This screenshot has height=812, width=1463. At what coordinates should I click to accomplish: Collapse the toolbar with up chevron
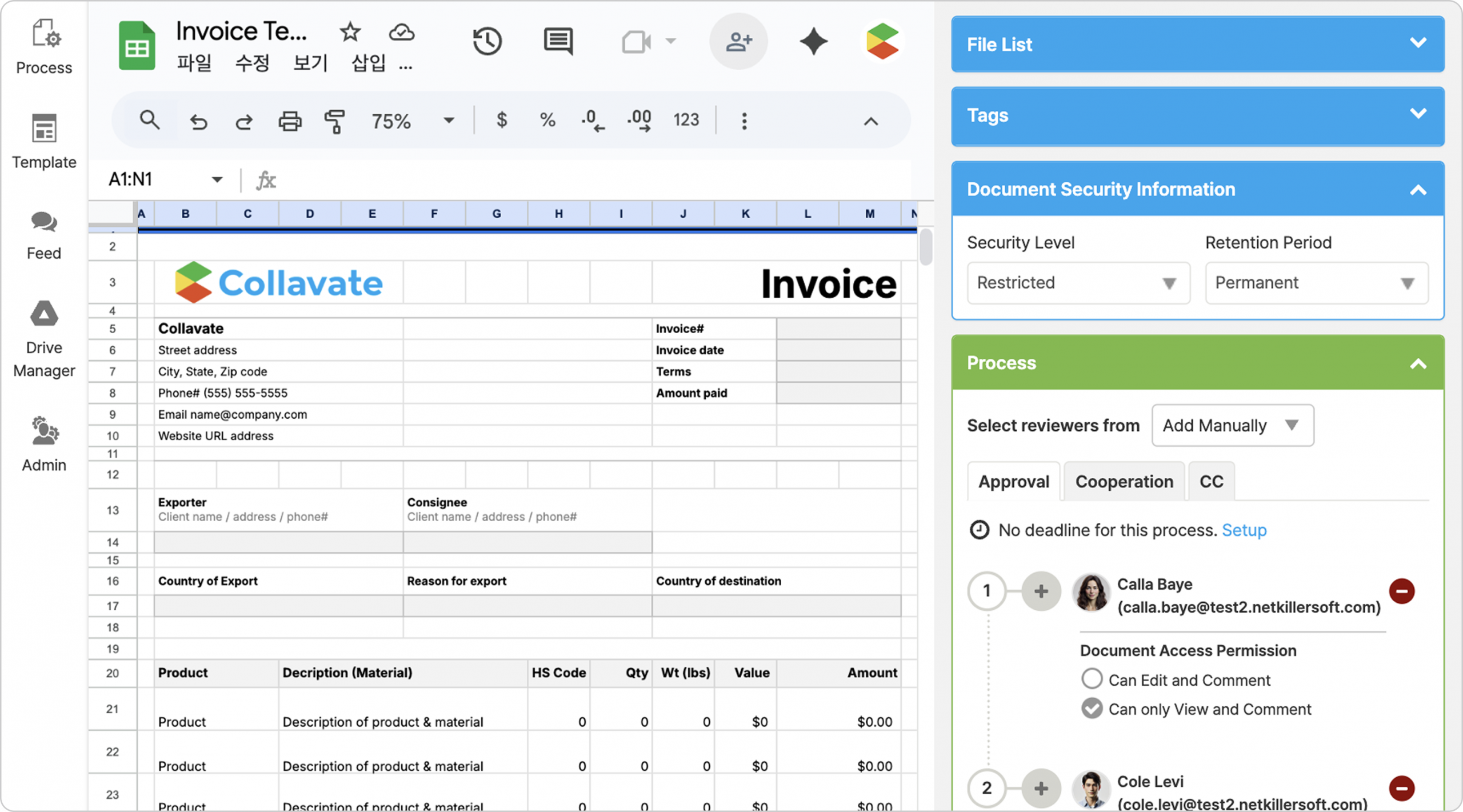(871, 121)
